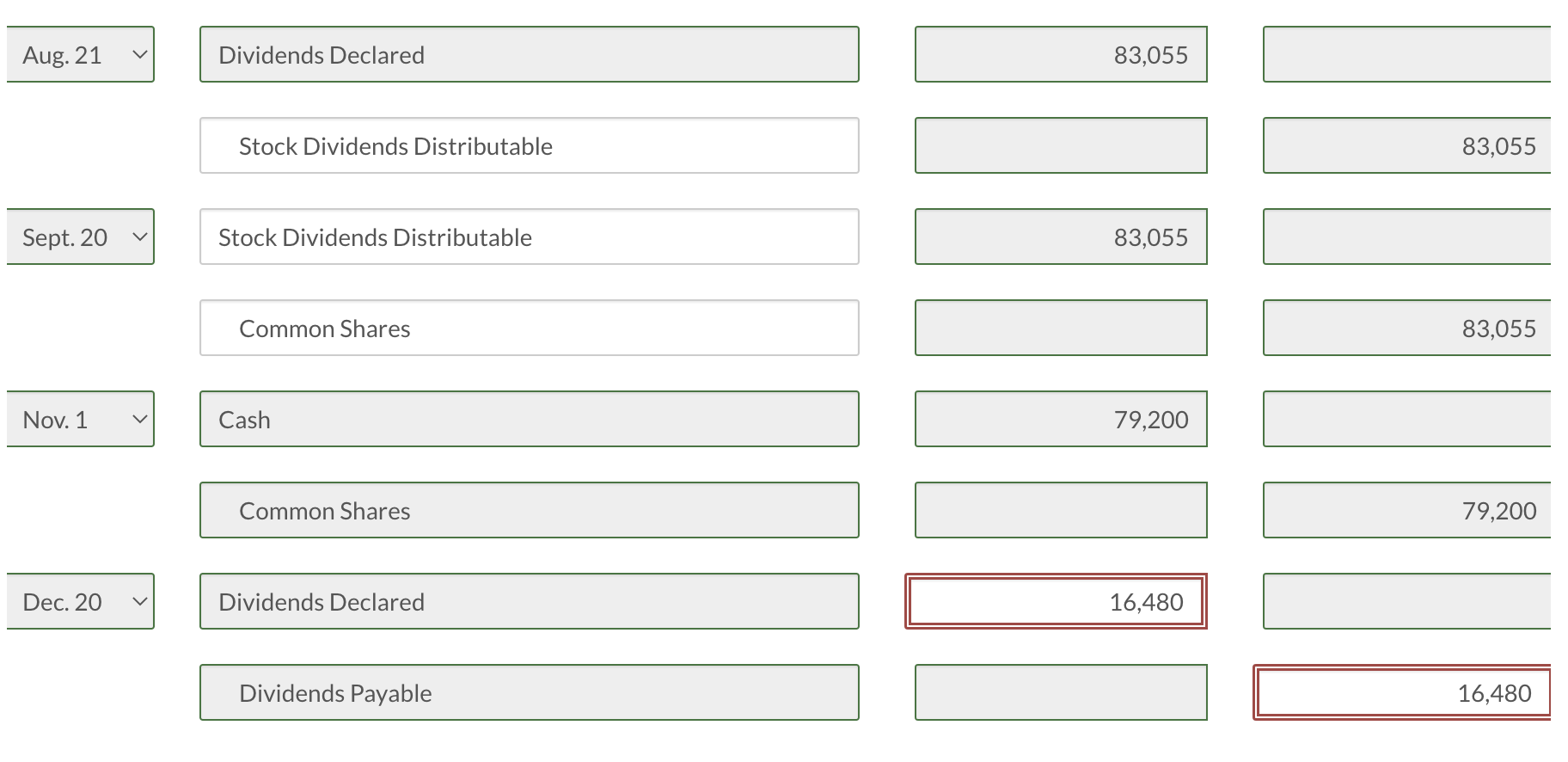Screen dimensions: 1568x762
Task: Click the Dividends Payable account field
Action: click(x=530, y=692)
